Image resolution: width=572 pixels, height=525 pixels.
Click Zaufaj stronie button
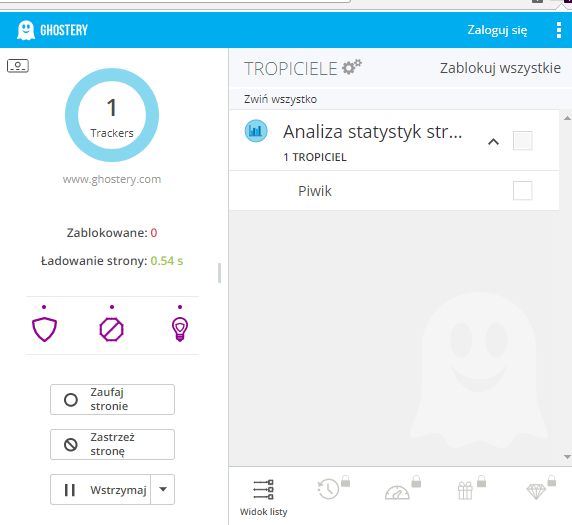click(x=112, y=399)
